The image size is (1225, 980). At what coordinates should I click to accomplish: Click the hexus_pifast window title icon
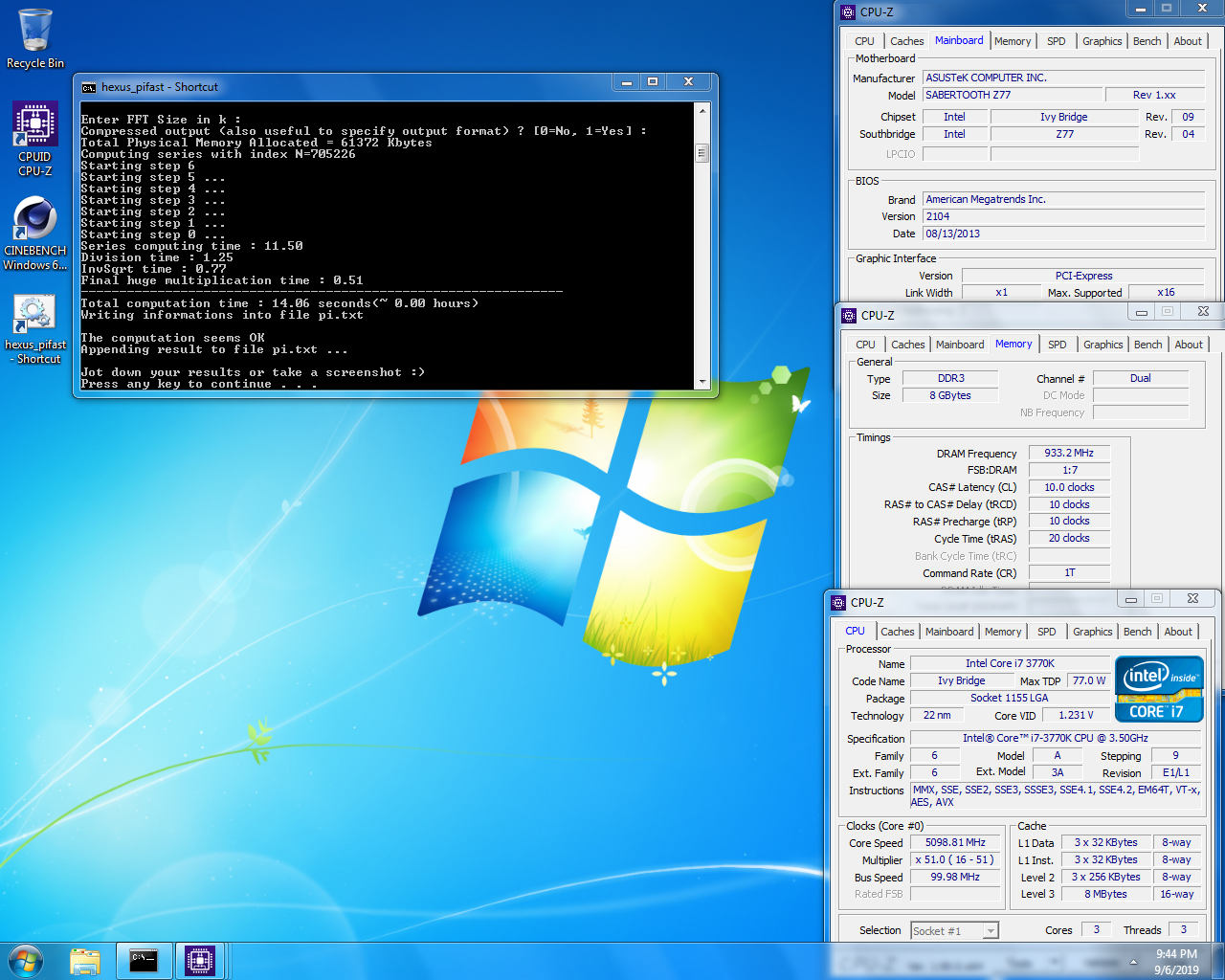point(89,87)
